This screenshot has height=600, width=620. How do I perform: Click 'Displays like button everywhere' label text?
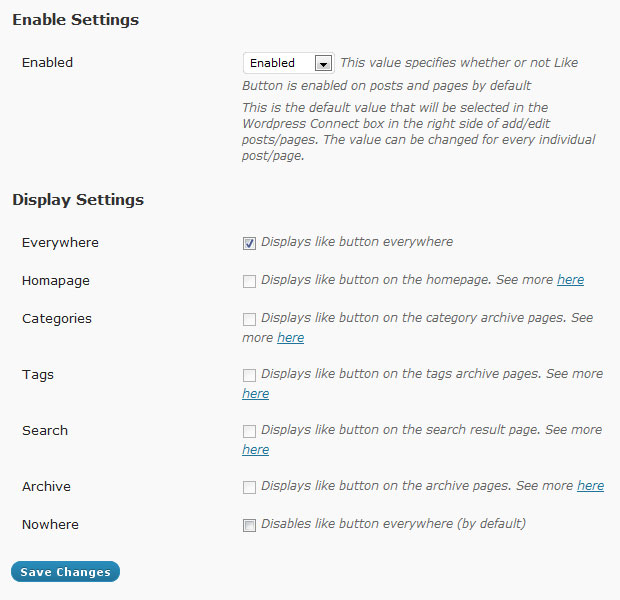pyautogui.click(x=357, y=242)
